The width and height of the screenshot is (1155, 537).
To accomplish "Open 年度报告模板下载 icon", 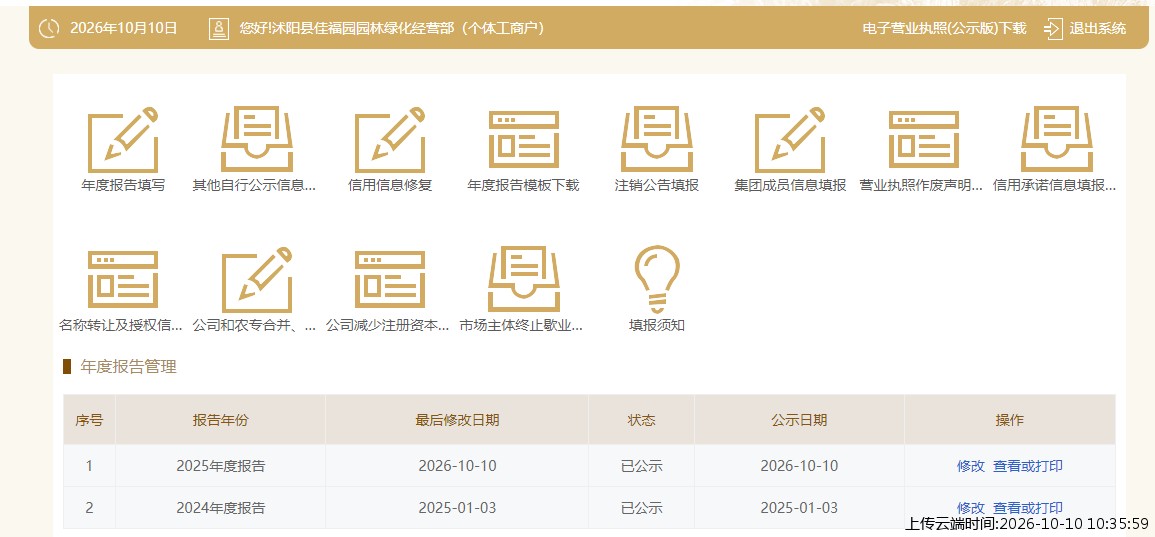I will pyautogui.click(x=524, y=140).
